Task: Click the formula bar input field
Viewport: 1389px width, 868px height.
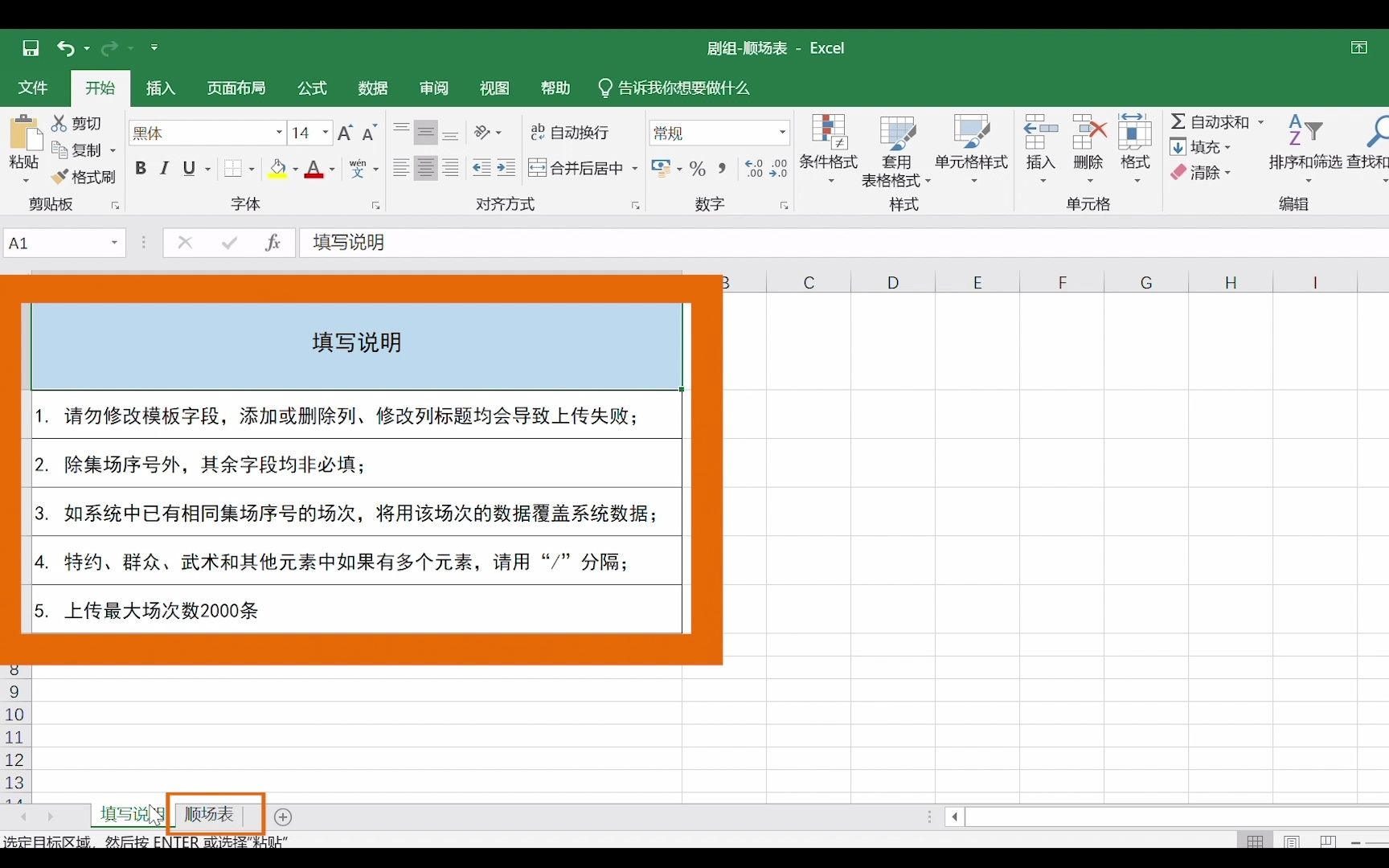Action: coord(844,243)
